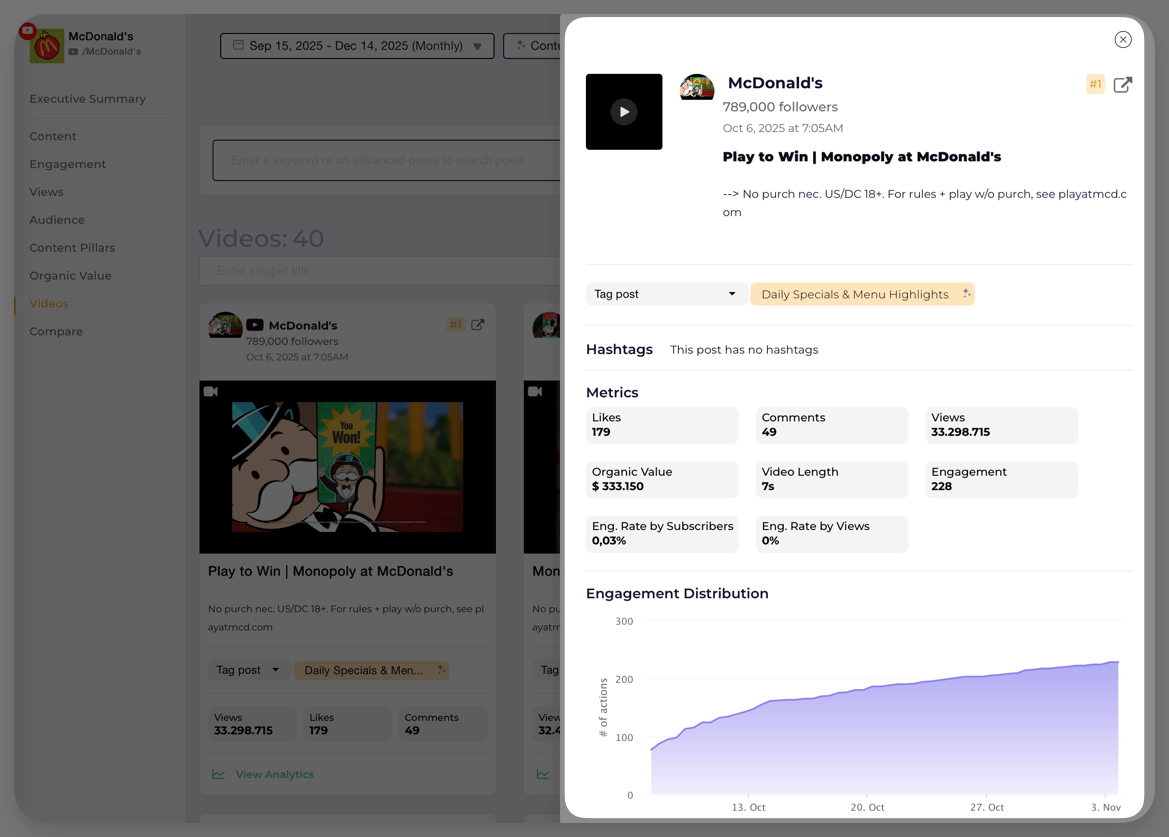Play the video thumbnail in detail panel
1169x837 pixels.
624,112
